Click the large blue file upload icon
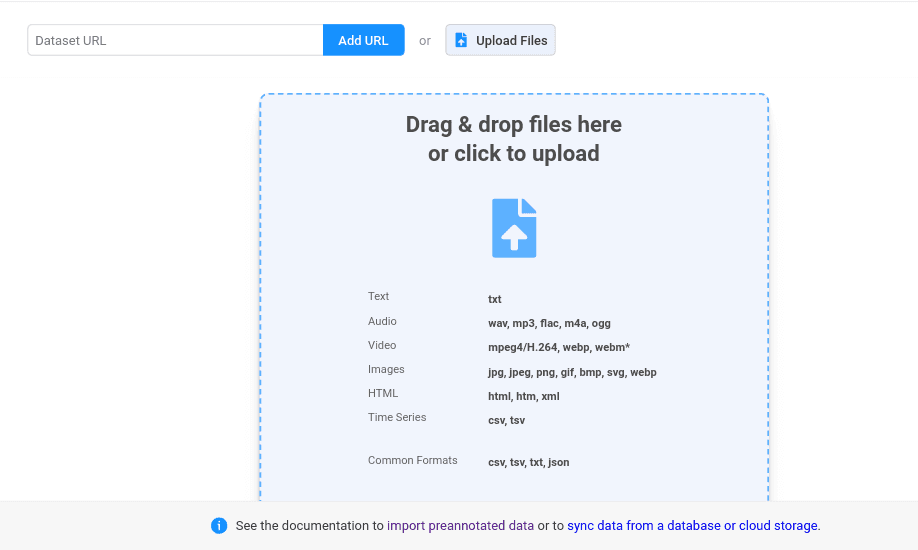 (x=514, y=228)
